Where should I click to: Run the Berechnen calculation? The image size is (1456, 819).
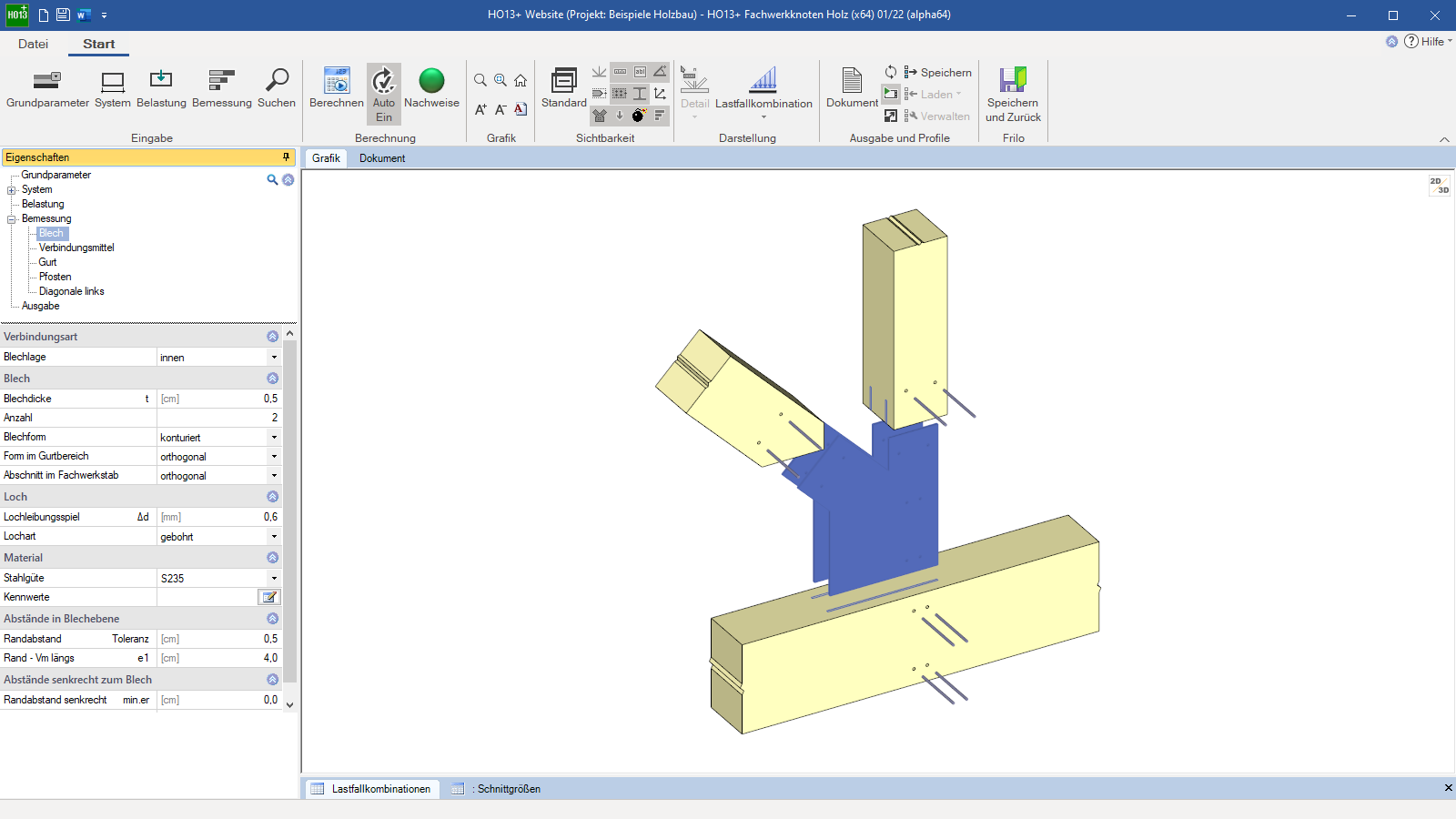pos(337,89)
